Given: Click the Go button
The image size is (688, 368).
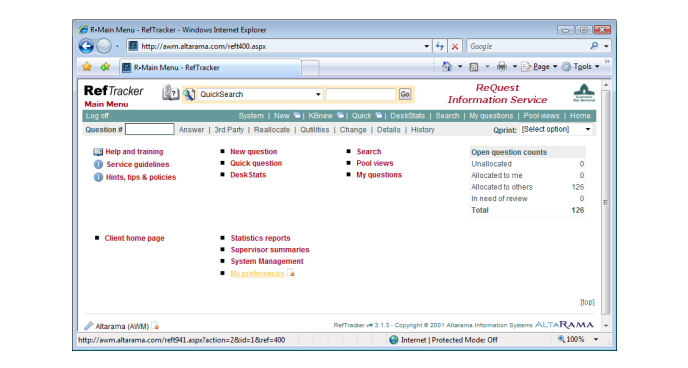Looking at the screenshot, I should [x=405, y=94].
